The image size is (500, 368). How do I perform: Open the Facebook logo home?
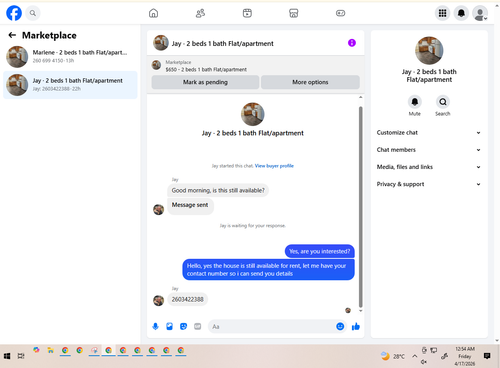[x=14, y=13]
